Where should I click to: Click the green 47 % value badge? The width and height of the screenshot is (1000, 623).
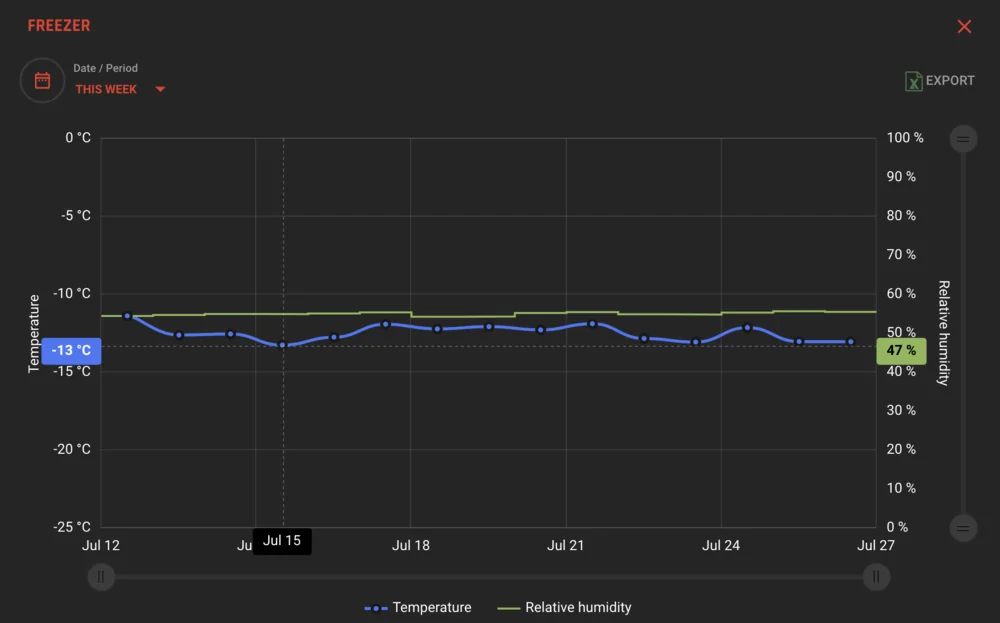point(901,351)
